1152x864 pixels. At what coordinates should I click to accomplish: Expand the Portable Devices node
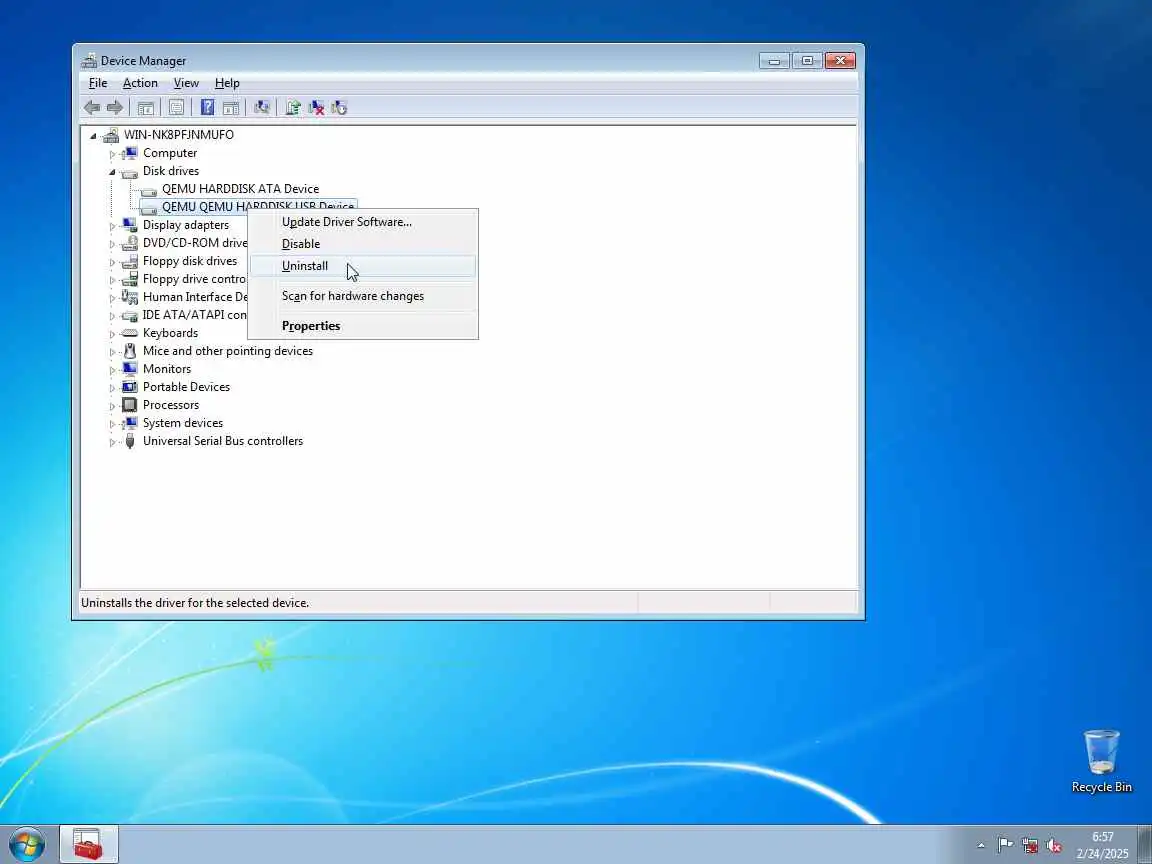click(112, 387)
